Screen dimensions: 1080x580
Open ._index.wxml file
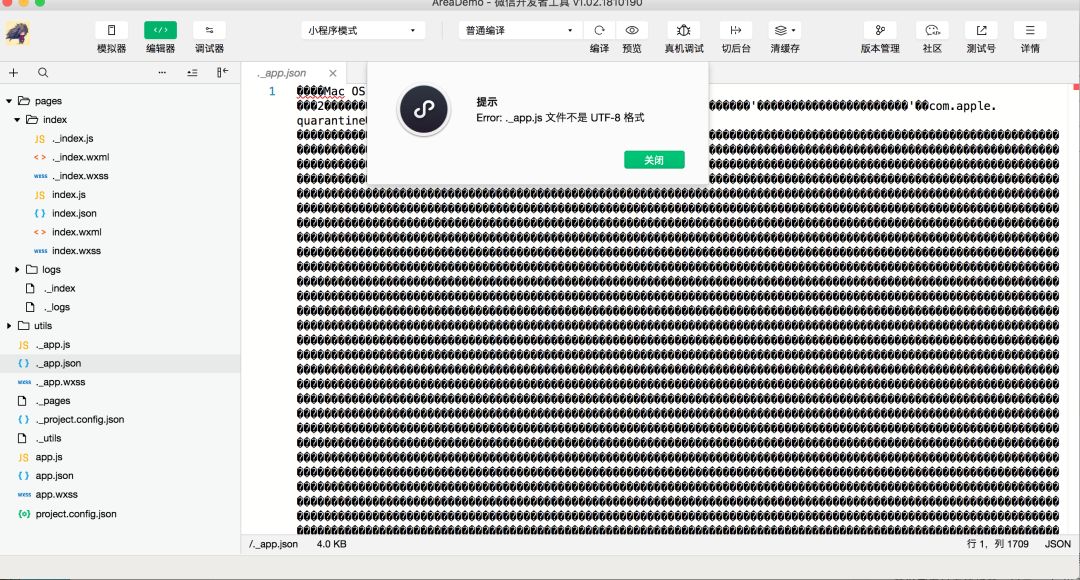pyautogui.click(x=80, y=157)
